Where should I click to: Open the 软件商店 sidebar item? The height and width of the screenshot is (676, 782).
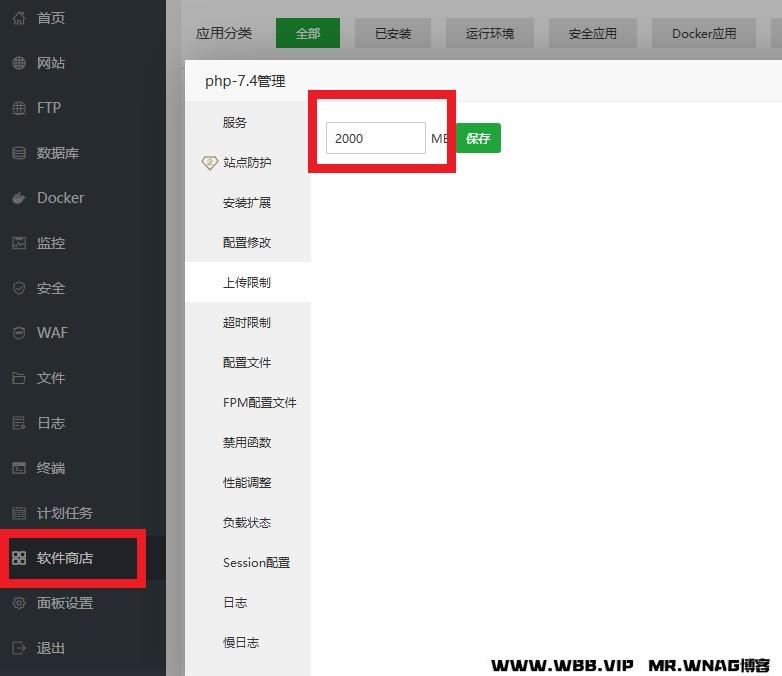pos(65,558)
